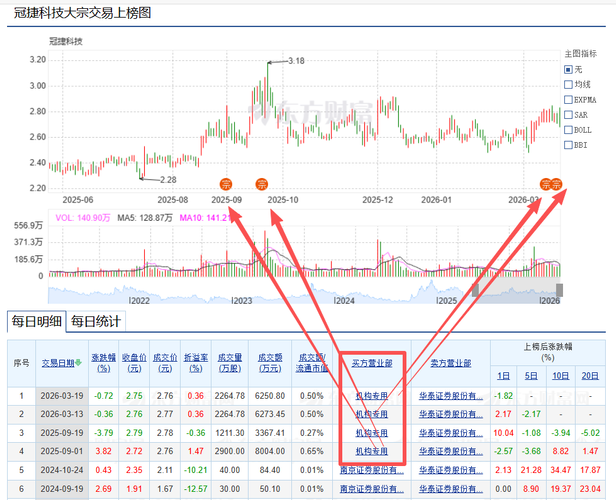Sort by 成交价(元) column header
This screenshot has height=500, width=616.
(165, 363)
